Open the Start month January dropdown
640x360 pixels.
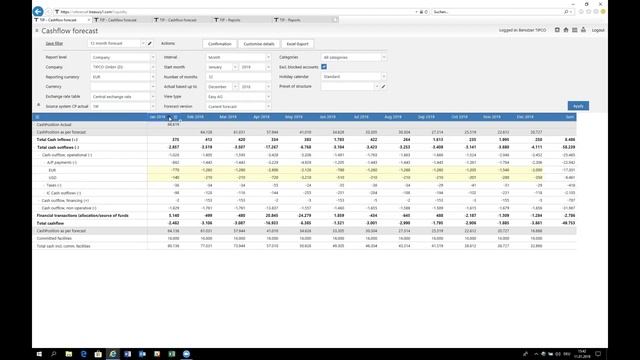tap(222, 67)
